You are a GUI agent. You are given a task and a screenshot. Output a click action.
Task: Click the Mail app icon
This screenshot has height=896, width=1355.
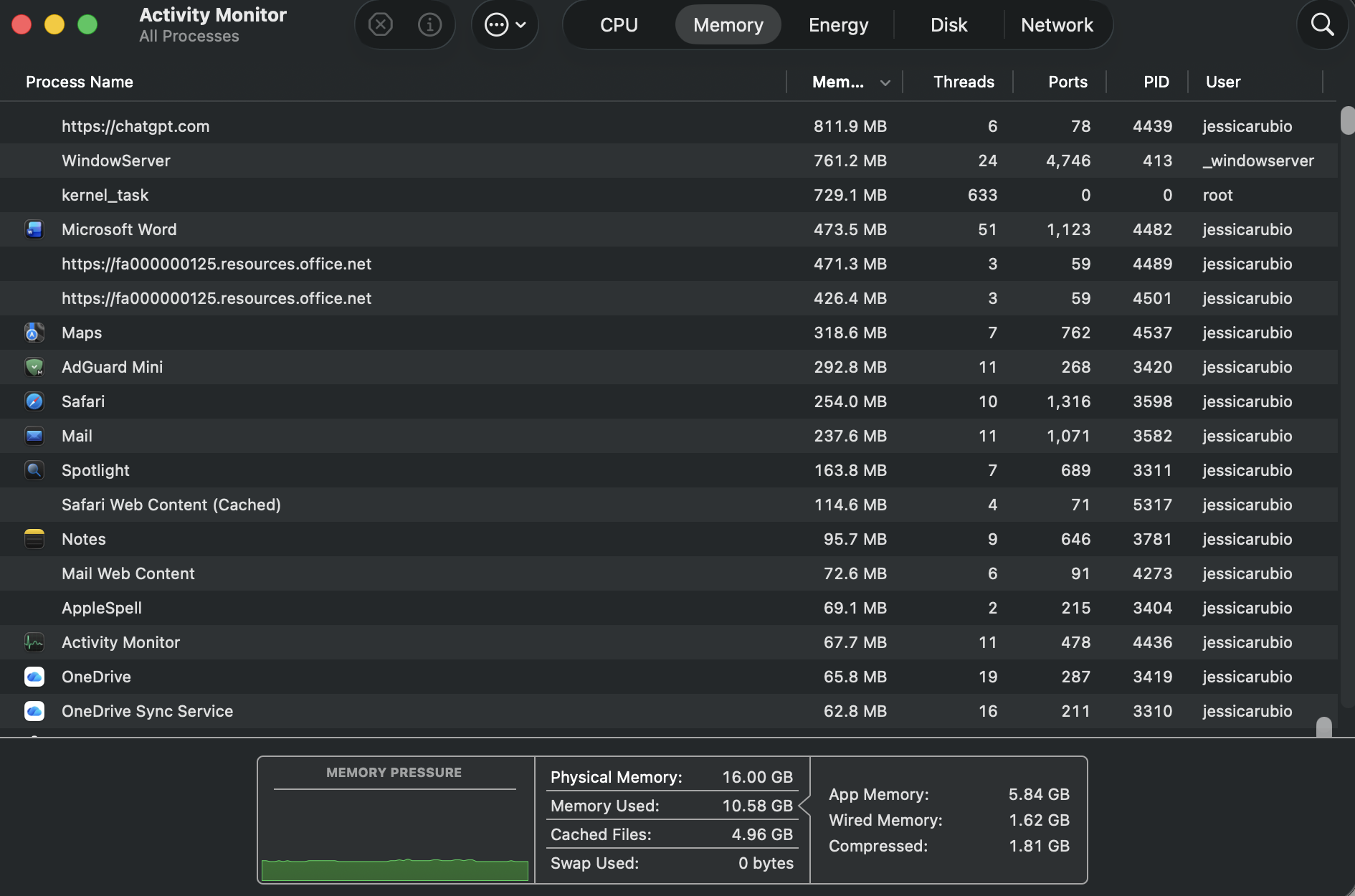(x=34, y=436)
